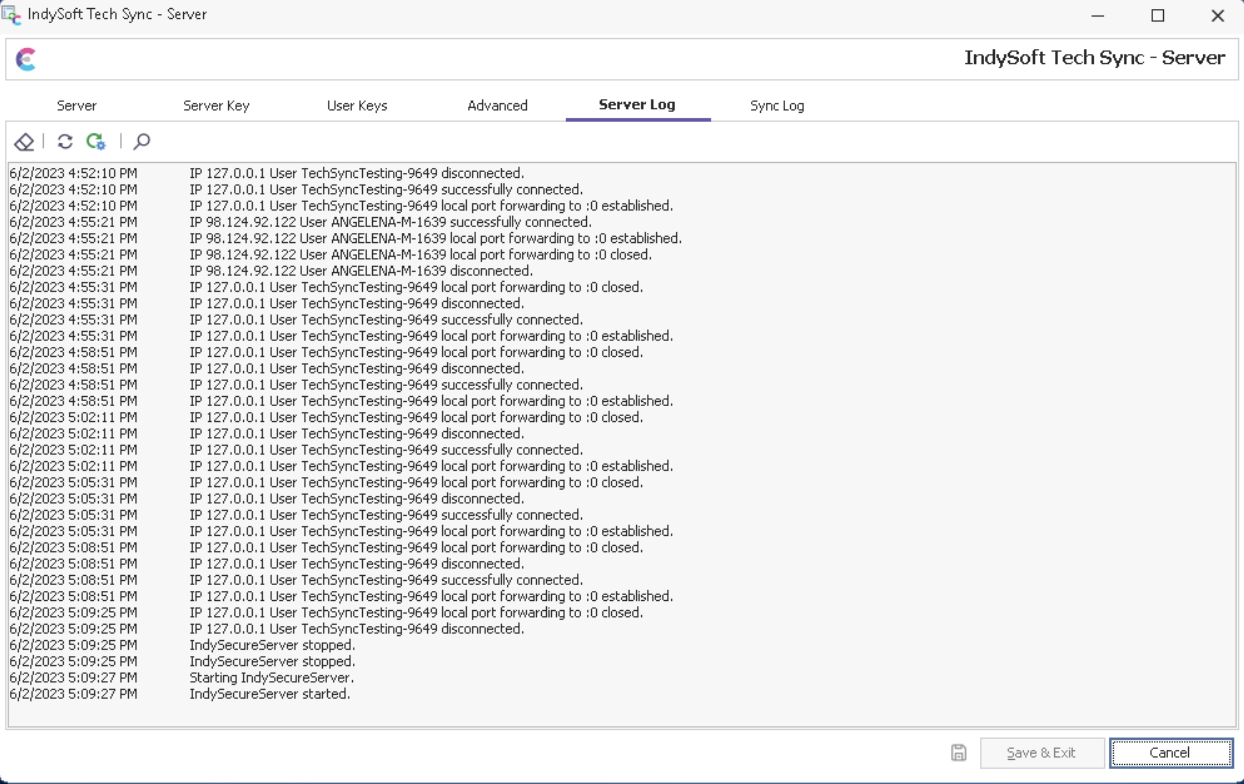Screen dimensions: 1244x784
Task: Select the active Server Log tab
Action: click(x=637, y=105)
